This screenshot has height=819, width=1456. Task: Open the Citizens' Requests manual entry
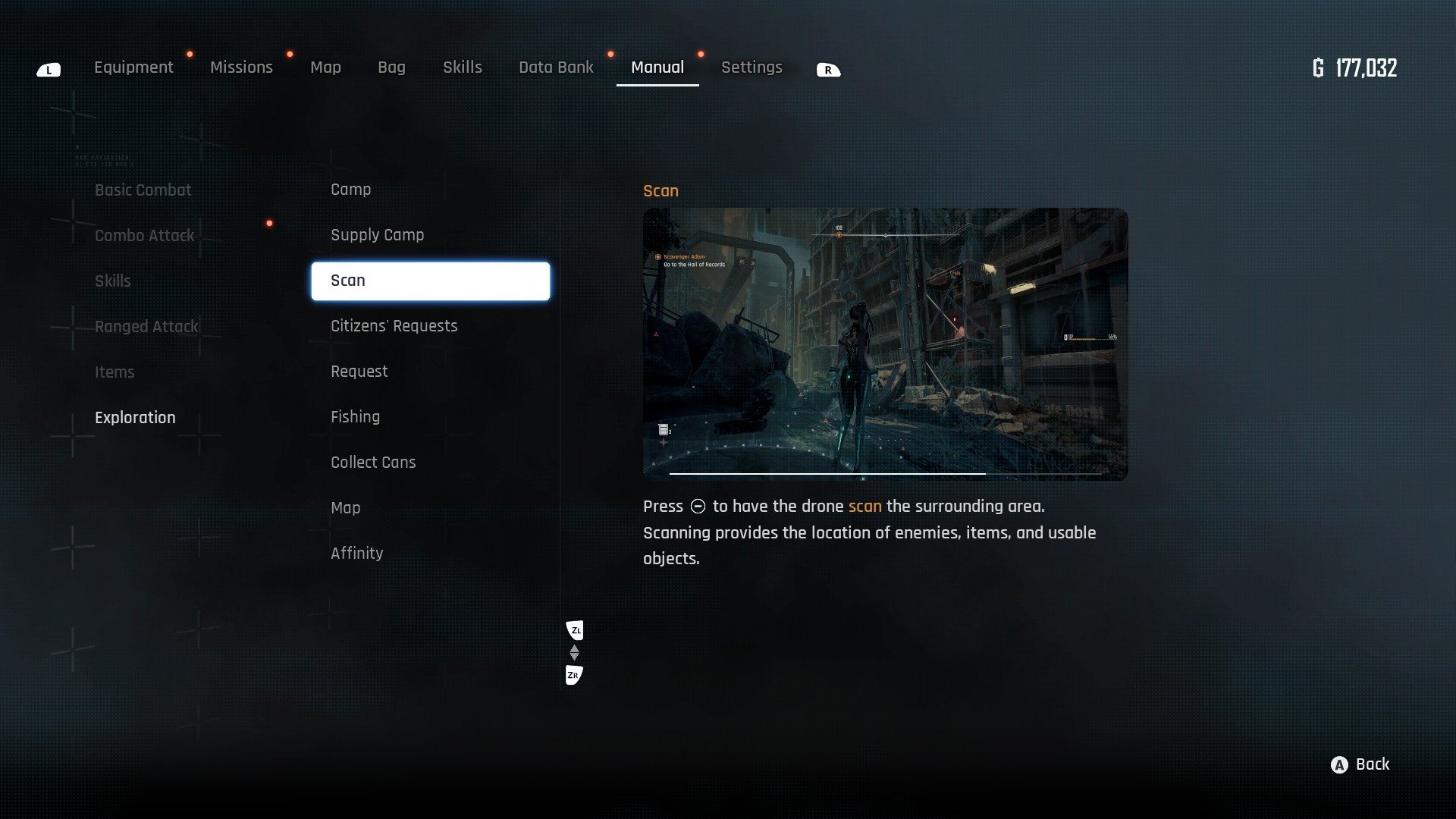click(394, 326)
